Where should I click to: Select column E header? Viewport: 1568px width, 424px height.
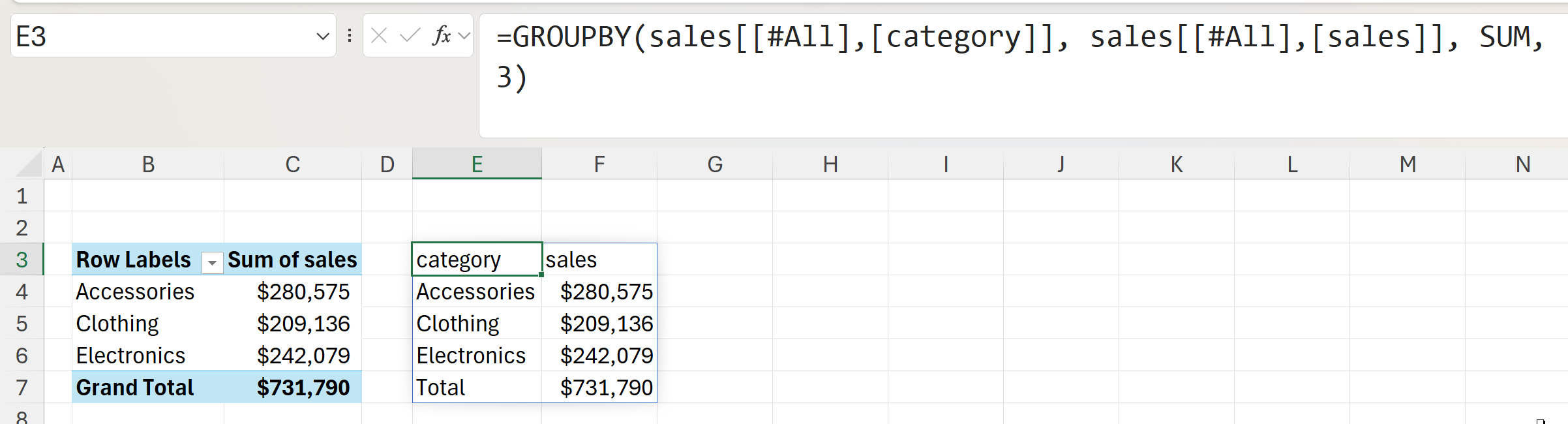477,164
